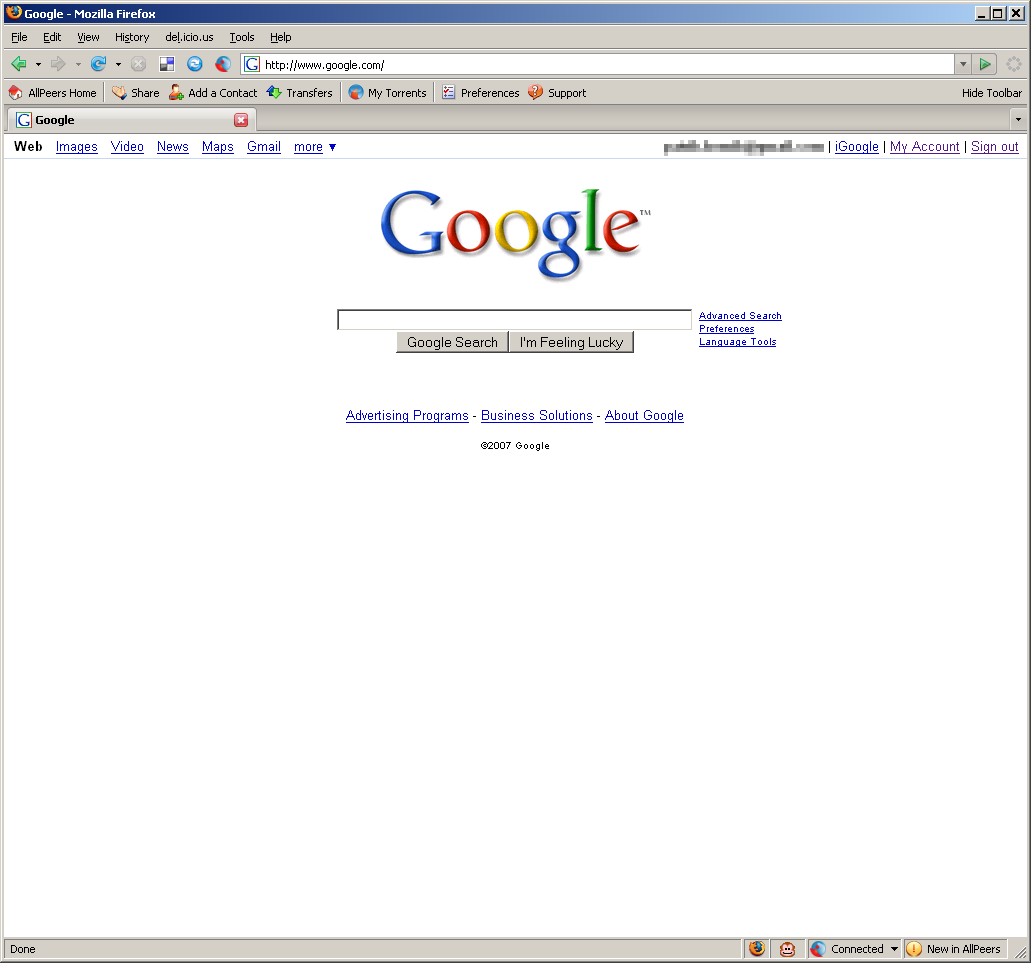Click the Google favicon in the address bar
The image size is (1031, 963).
pos(252,64)
